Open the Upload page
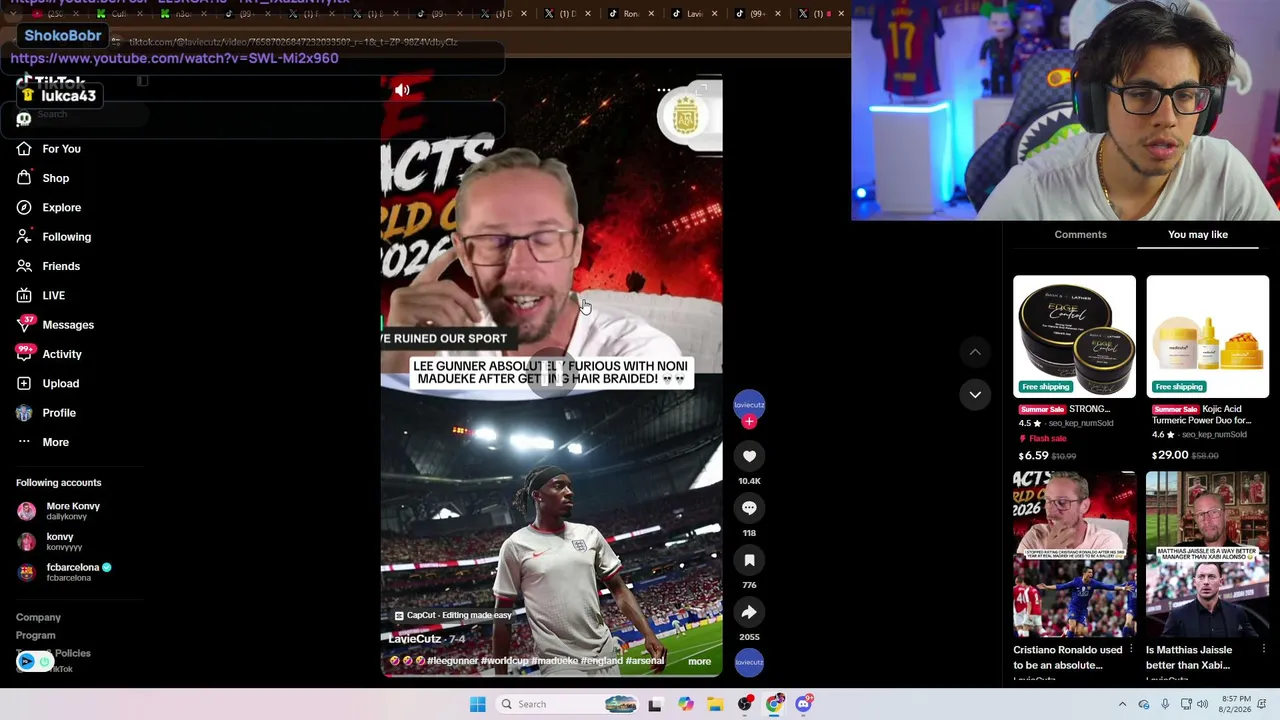The image size is (1280, 720). tap(47, 383)
